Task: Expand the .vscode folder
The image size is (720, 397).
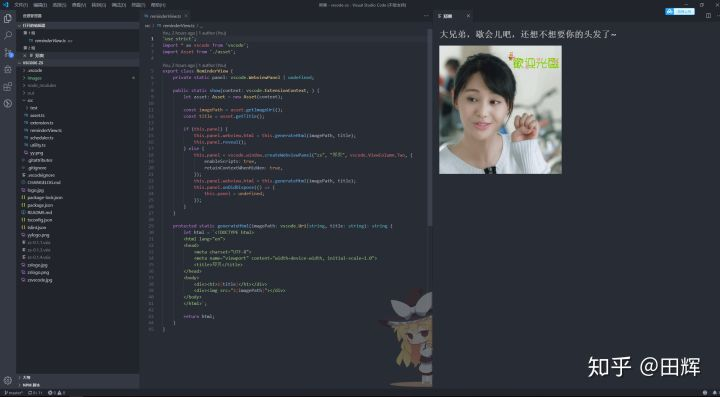Action: (35, 71)
